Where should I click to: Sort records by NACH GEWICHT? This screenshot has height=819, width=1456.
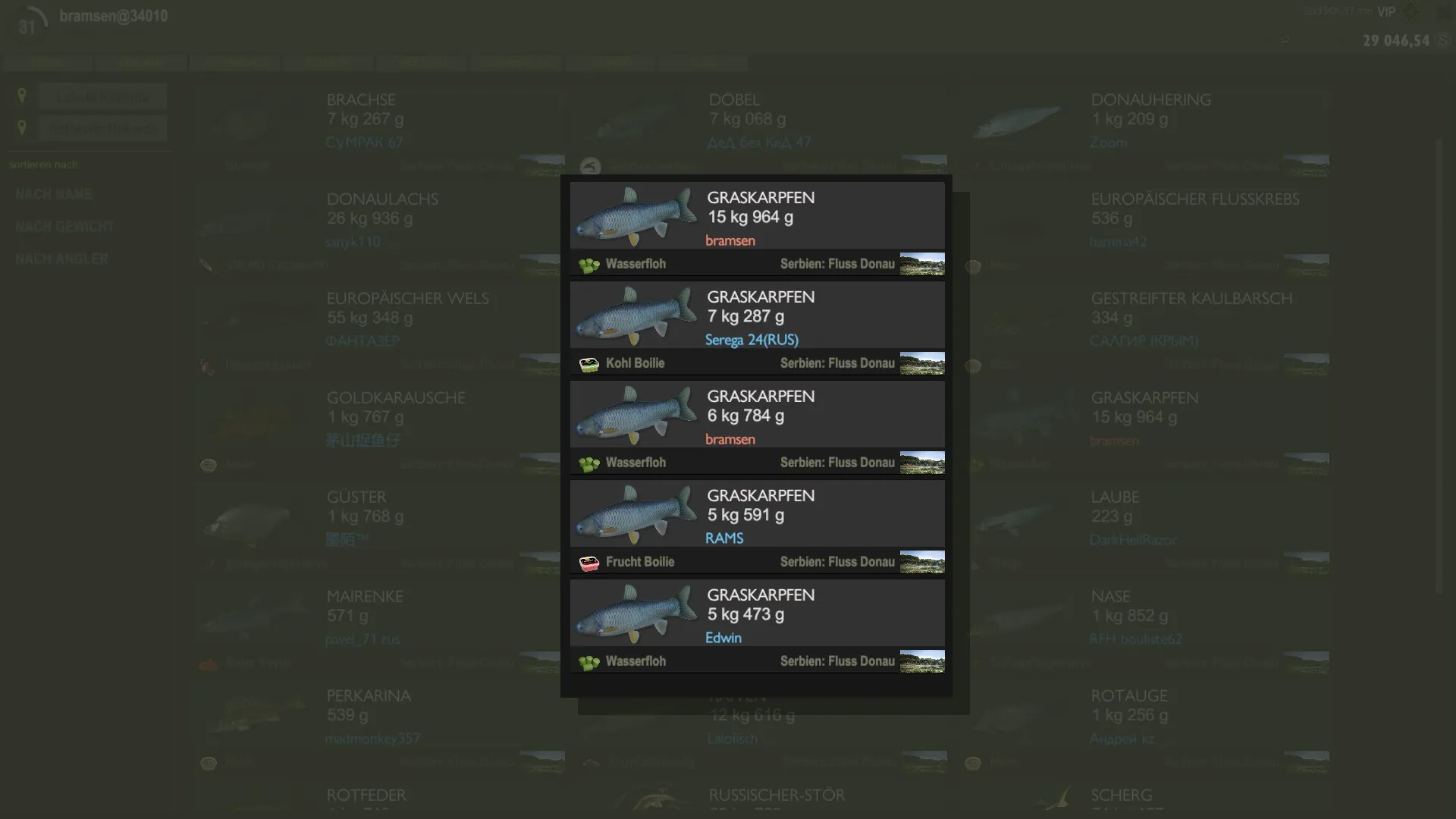[x=64, y=227]
